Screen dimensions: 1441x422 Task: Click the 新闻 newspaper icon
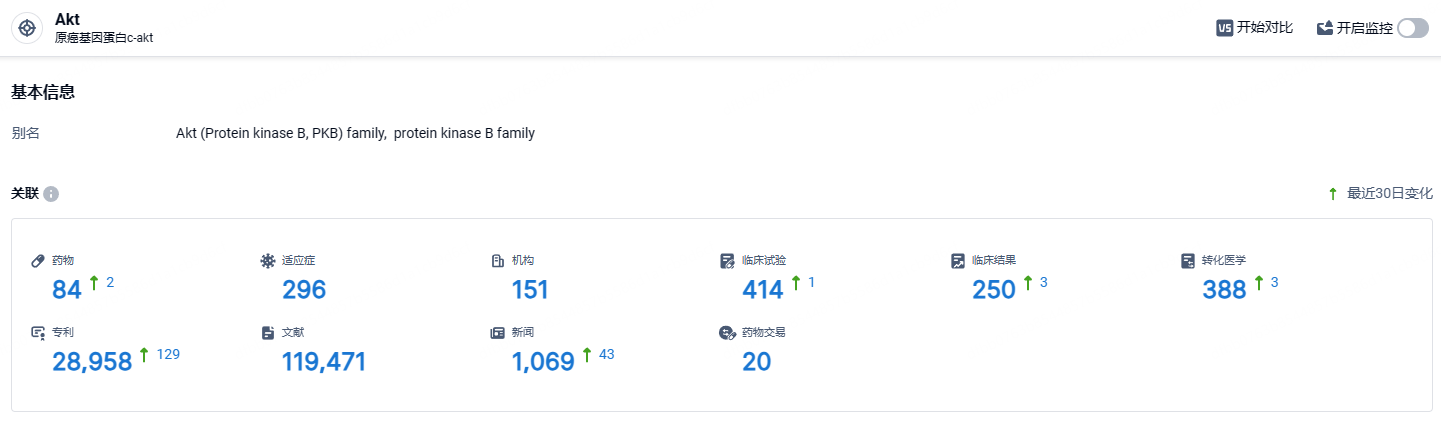[497, 333]
